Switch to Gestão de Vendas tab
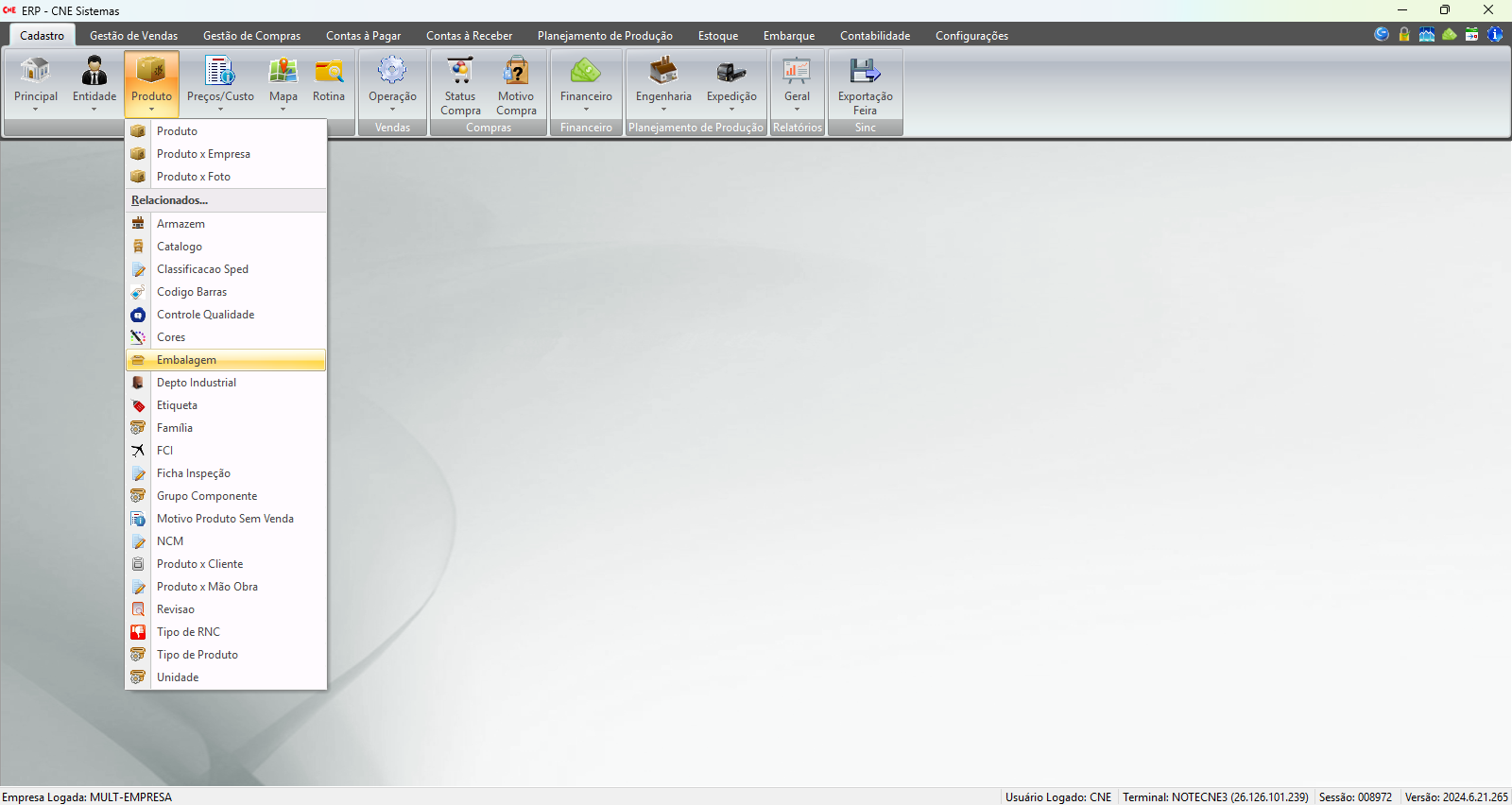Screen dimensions: 1512x805 pos(133,36)
